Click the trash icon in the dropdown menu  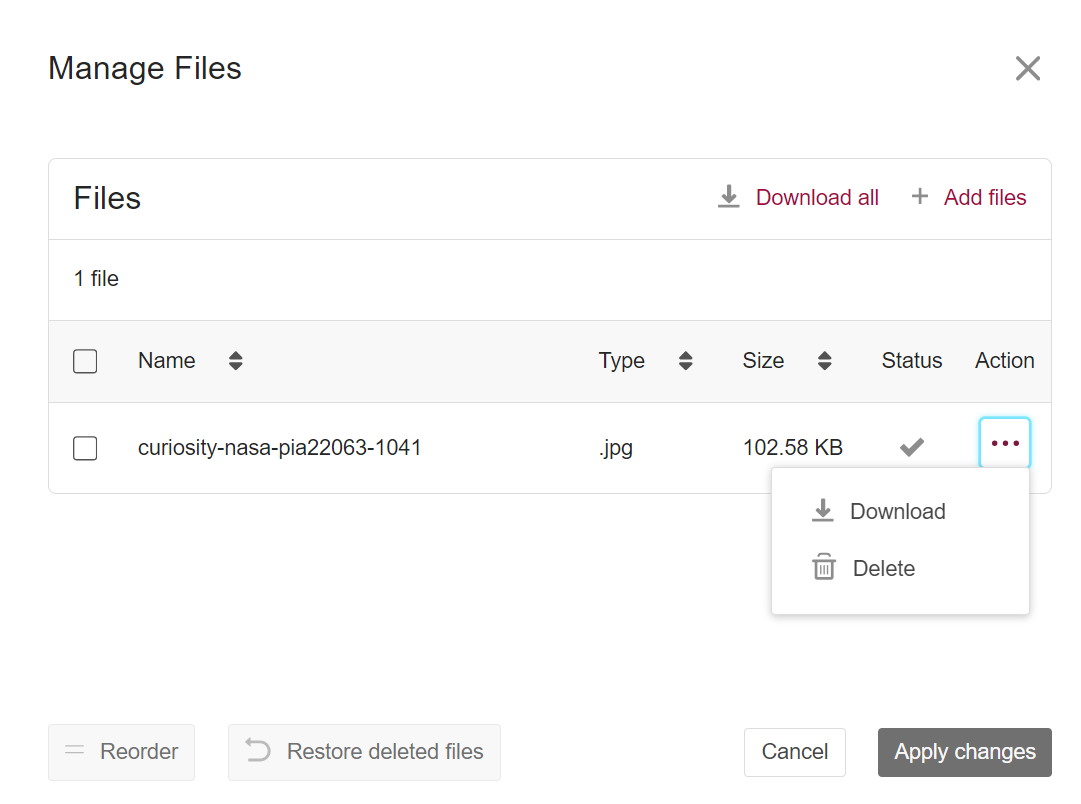point(823,567)
